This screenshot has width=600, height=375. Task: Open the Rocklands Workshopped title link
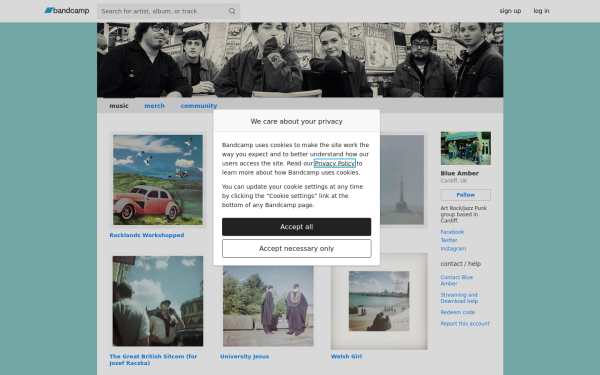click(147, 235)
